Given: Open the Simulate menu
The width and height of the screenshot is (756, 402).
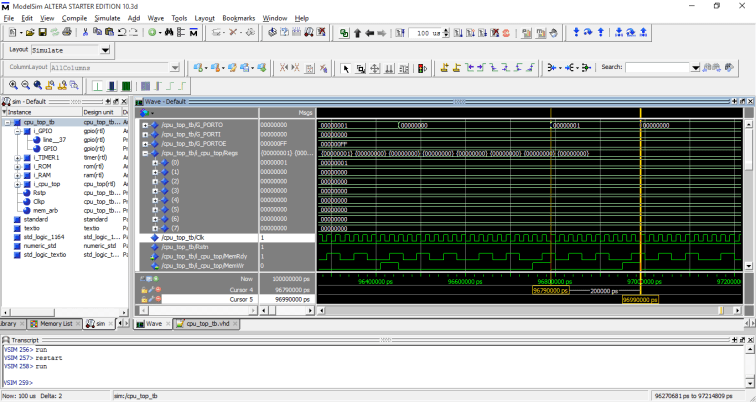Looking at the screenshot, I should [107, 18].
